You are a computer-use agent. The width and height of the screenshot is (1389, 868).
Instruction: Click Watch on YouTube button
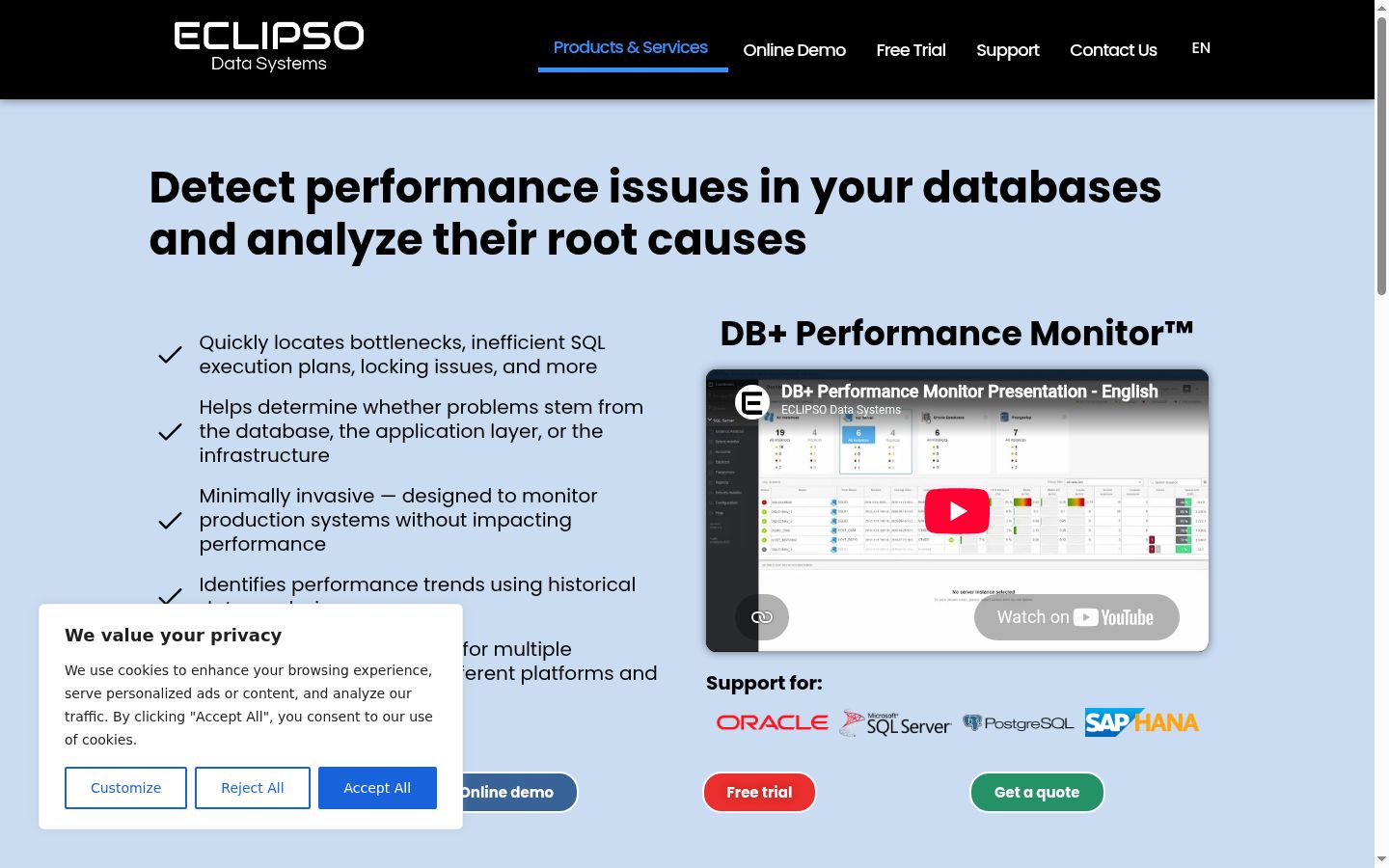[1076, 617]
